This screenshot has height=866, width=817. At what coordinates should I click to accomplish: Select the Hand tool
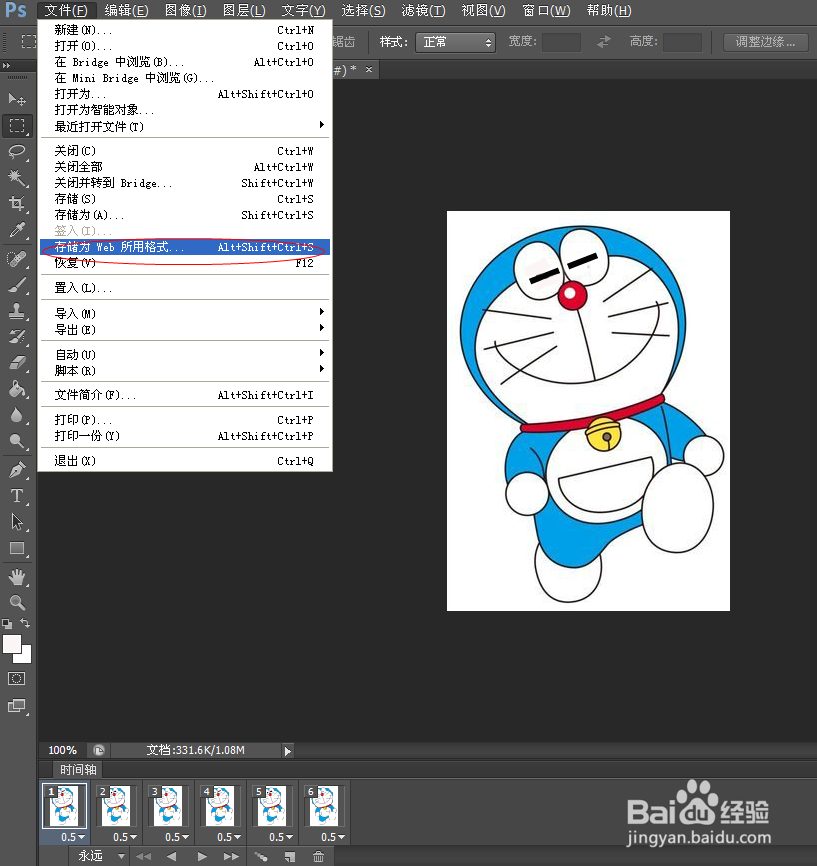click(17, 577)
